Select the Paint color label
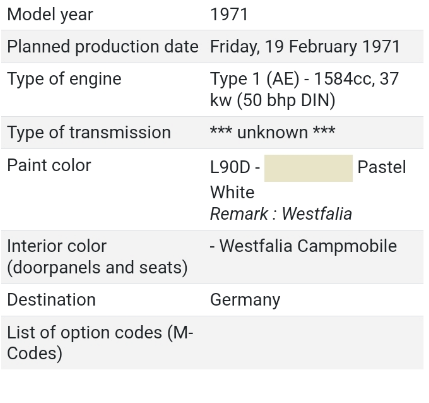This screenshot has height=403, width=429. [x=49, y=165]
